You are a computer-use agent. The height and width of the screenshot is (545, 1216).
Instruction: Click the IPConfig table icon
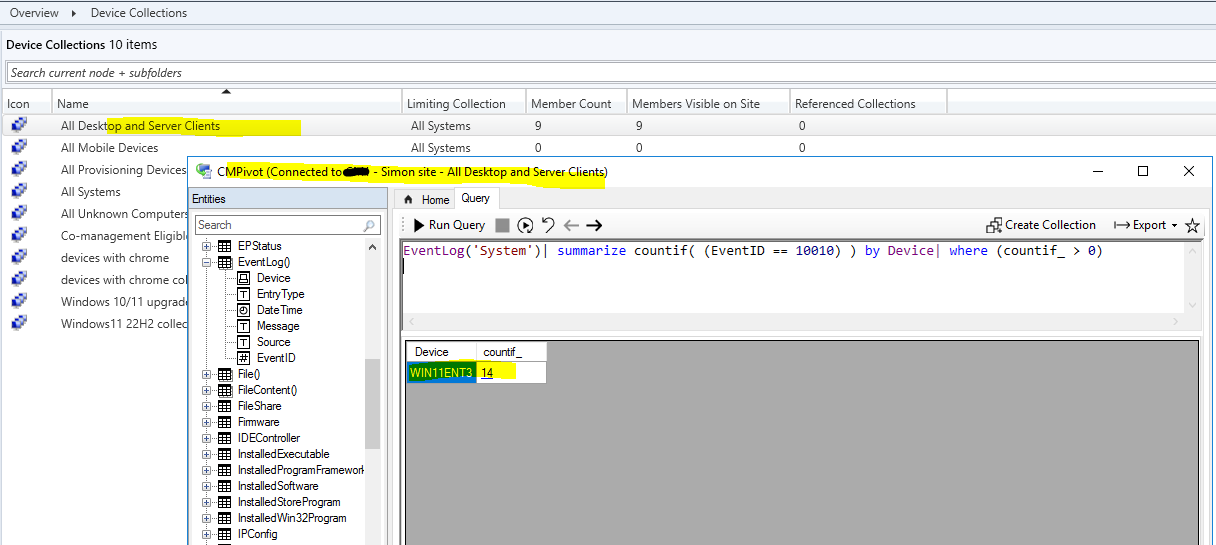point(224,534)
